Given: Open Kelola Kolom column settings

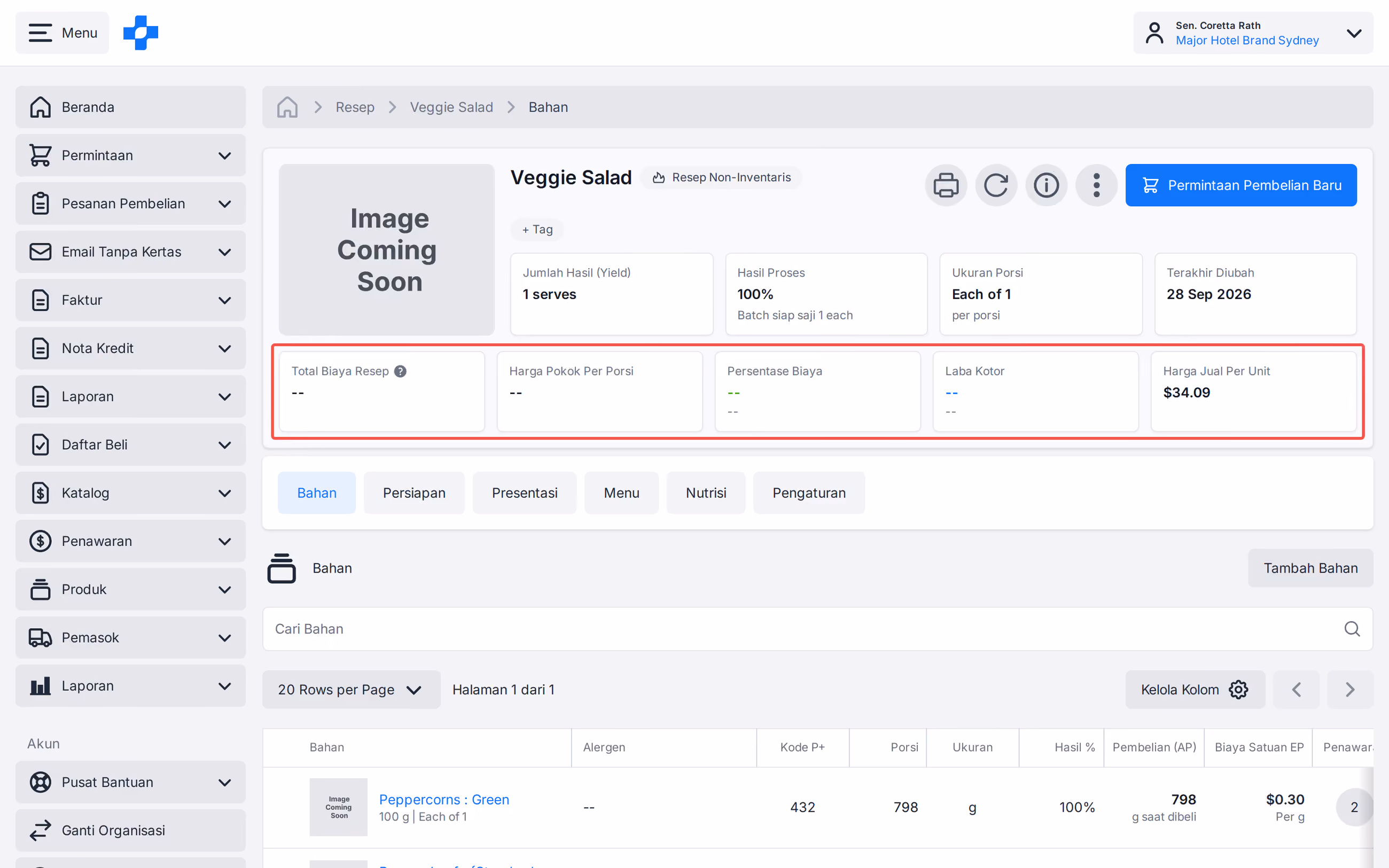Looking at the screenshot, I should [x=1195, y=690].
